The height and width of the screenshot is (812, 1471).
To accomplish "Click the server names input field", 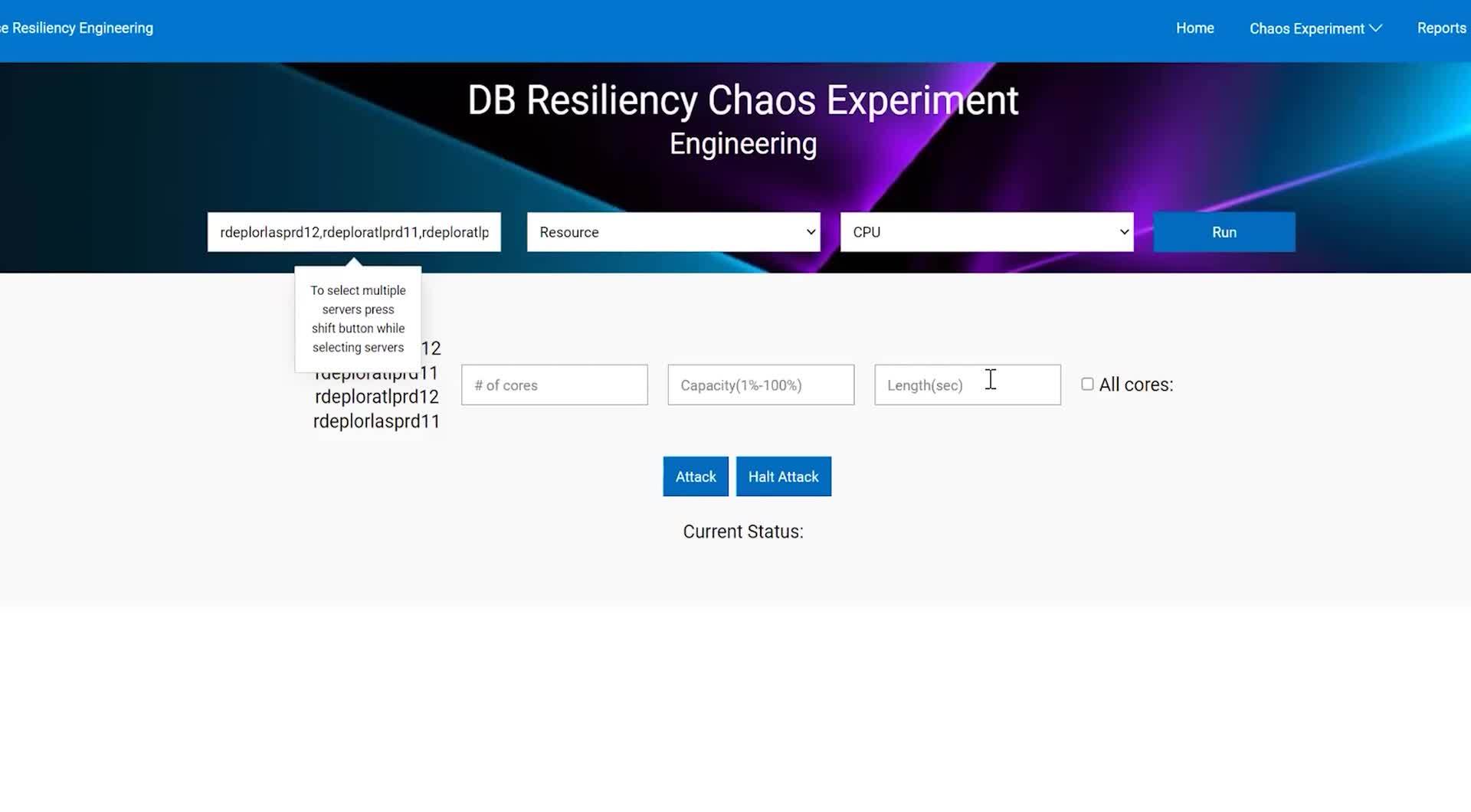I will 354,231.
